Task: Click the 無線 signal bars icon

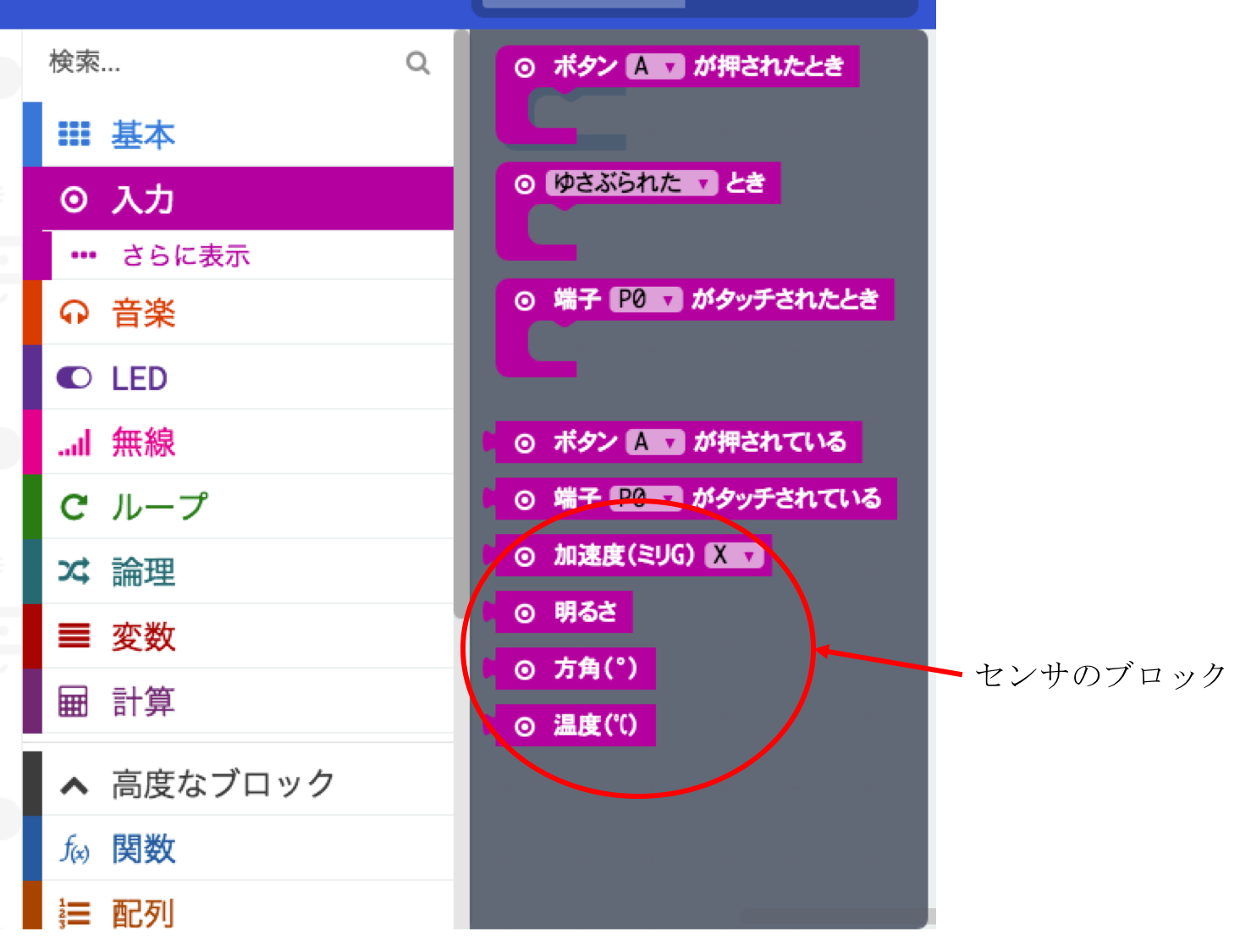Action: point(74,443)
